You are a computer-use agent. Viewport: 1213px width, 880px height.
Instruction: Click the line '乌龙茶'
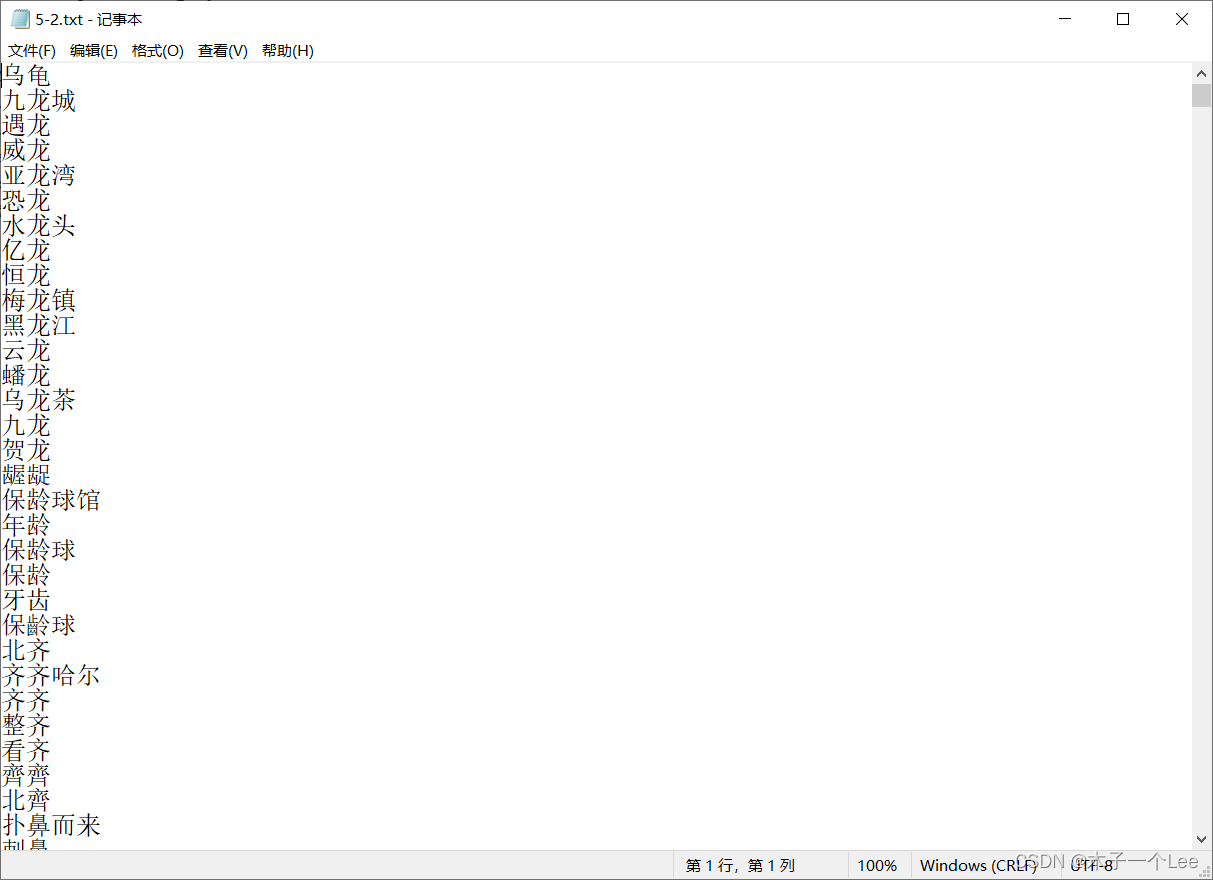pos(39,400)
